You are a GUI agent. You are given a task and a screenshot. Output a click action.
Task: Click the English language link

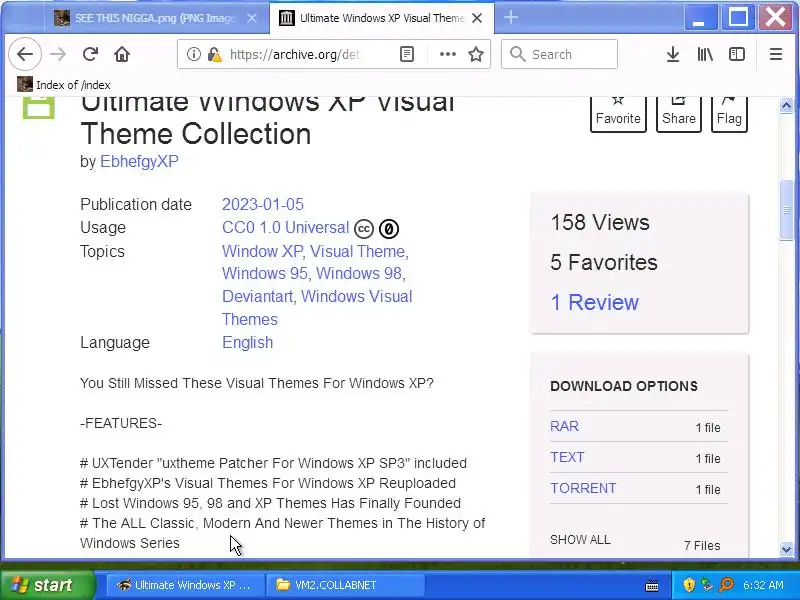(x=247, y=342)
